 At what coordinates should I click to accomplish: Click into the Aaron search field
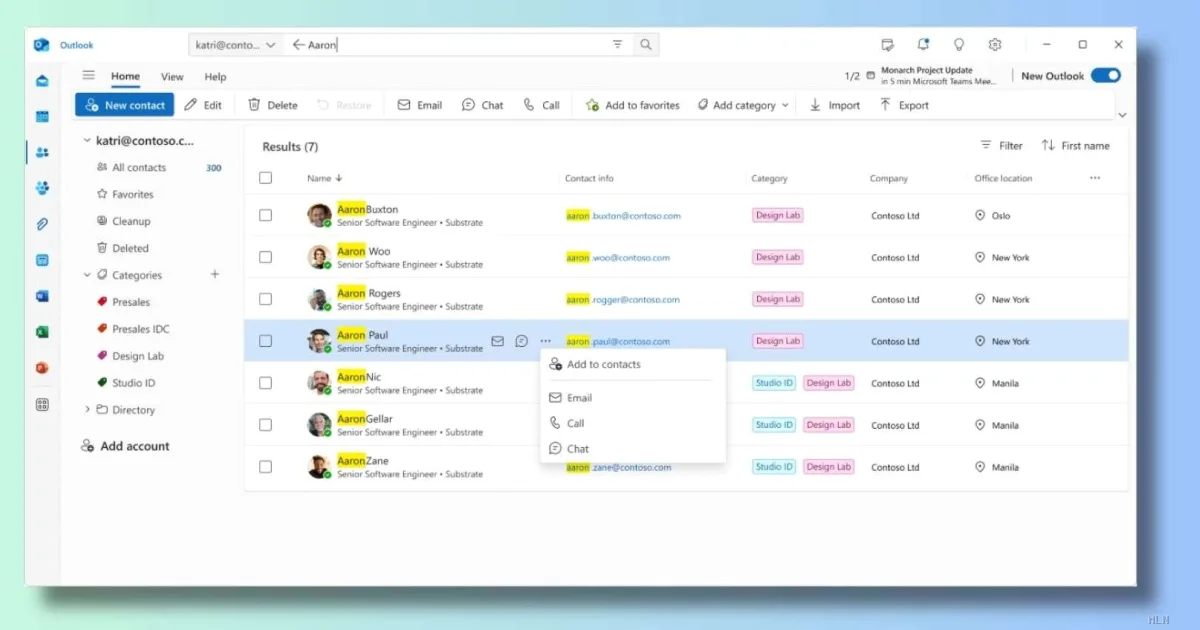[450, 45]
